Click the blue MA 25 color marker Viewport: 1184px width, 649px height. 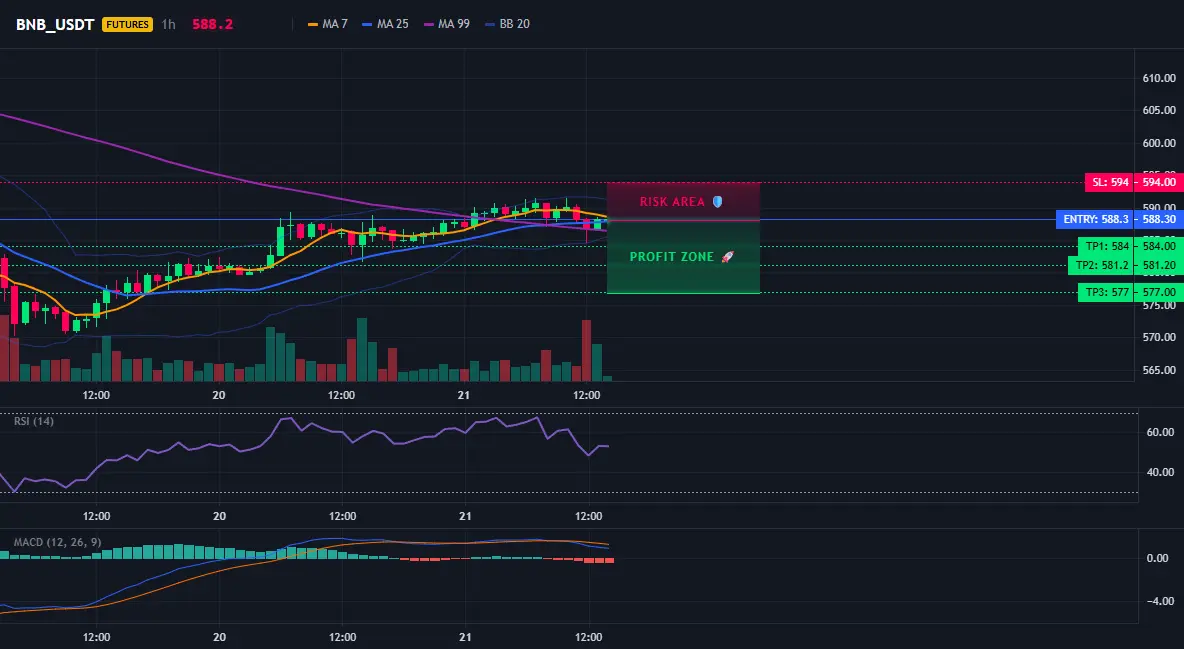click(368, 24)
